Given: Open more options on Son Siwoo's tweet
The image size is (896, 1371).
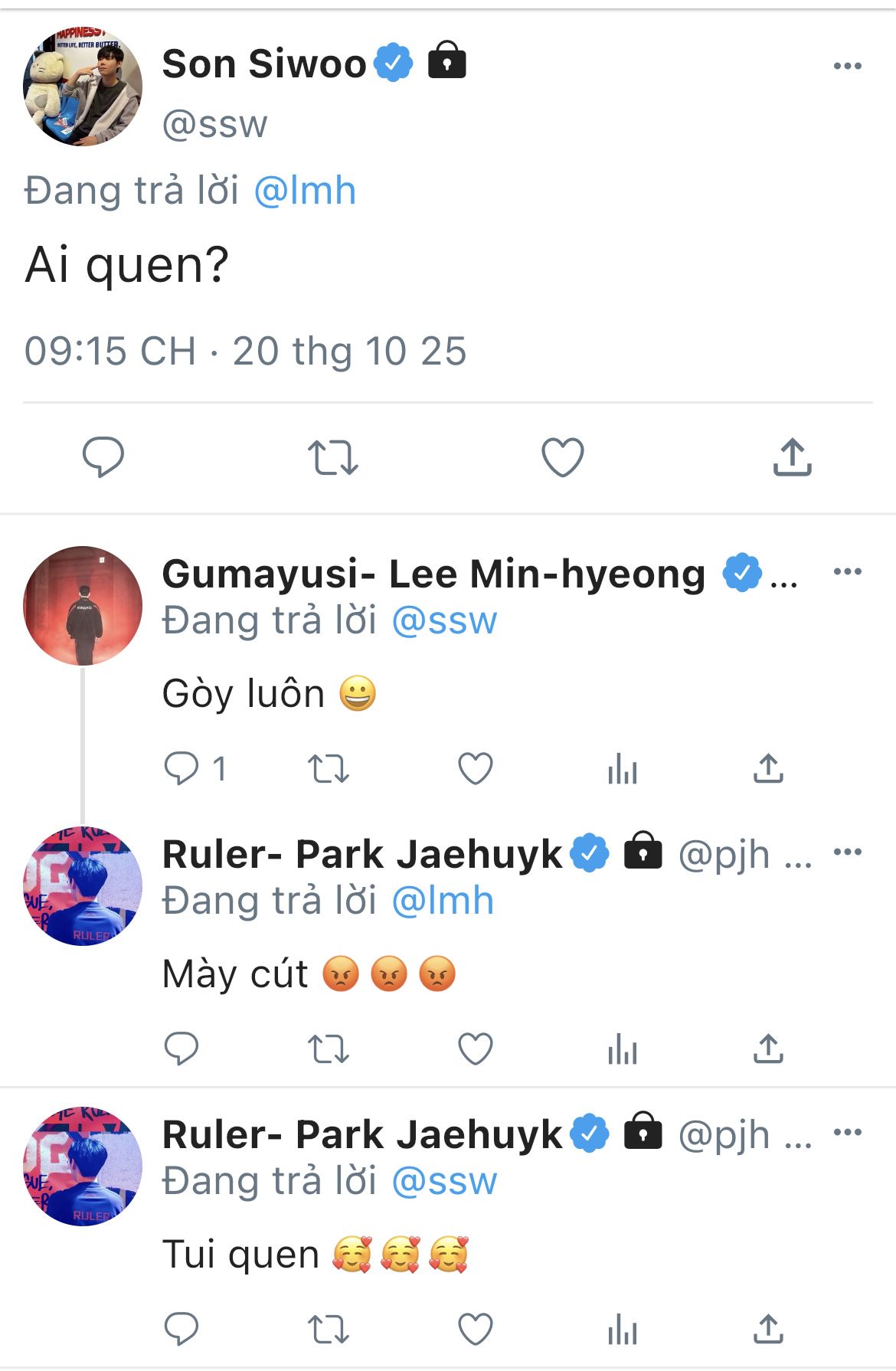Looking at the screenshot, I should point(847,66).
